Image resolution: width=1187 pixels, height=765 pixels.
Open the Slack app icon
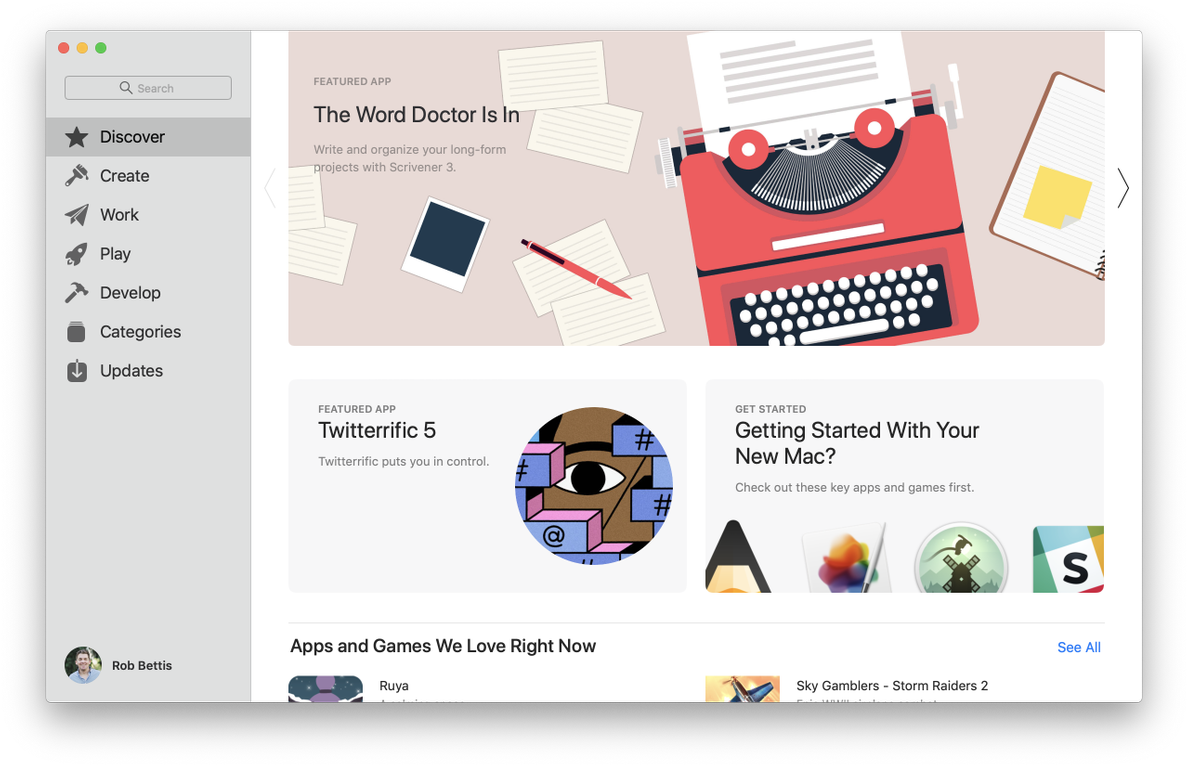click(1068, 559)
